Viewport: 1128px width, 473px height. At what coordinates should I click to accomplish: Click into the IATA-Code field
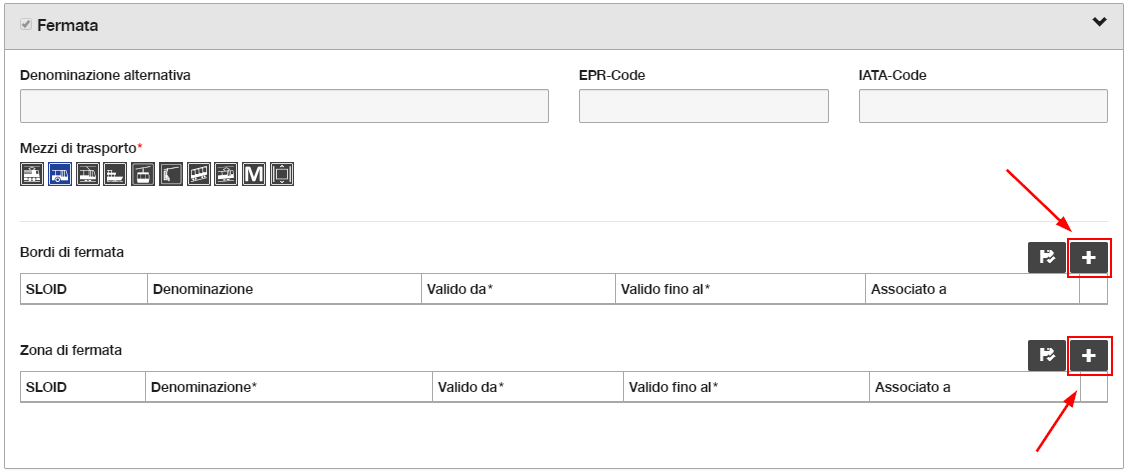click(x=983, y=106)
